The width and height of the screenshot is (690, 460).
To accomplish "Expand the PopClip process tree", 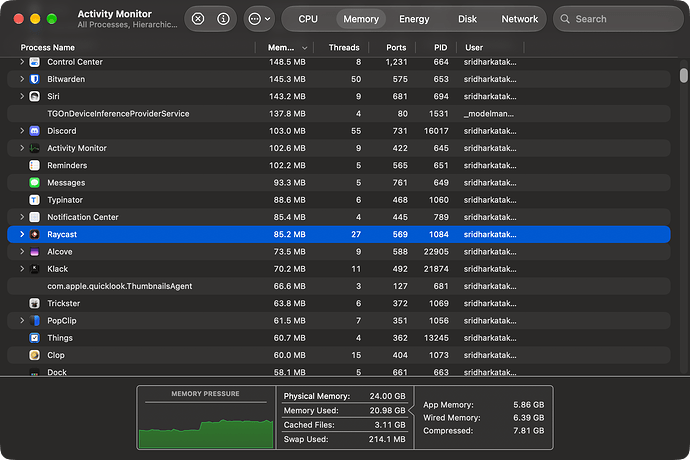I will [22, 320].
